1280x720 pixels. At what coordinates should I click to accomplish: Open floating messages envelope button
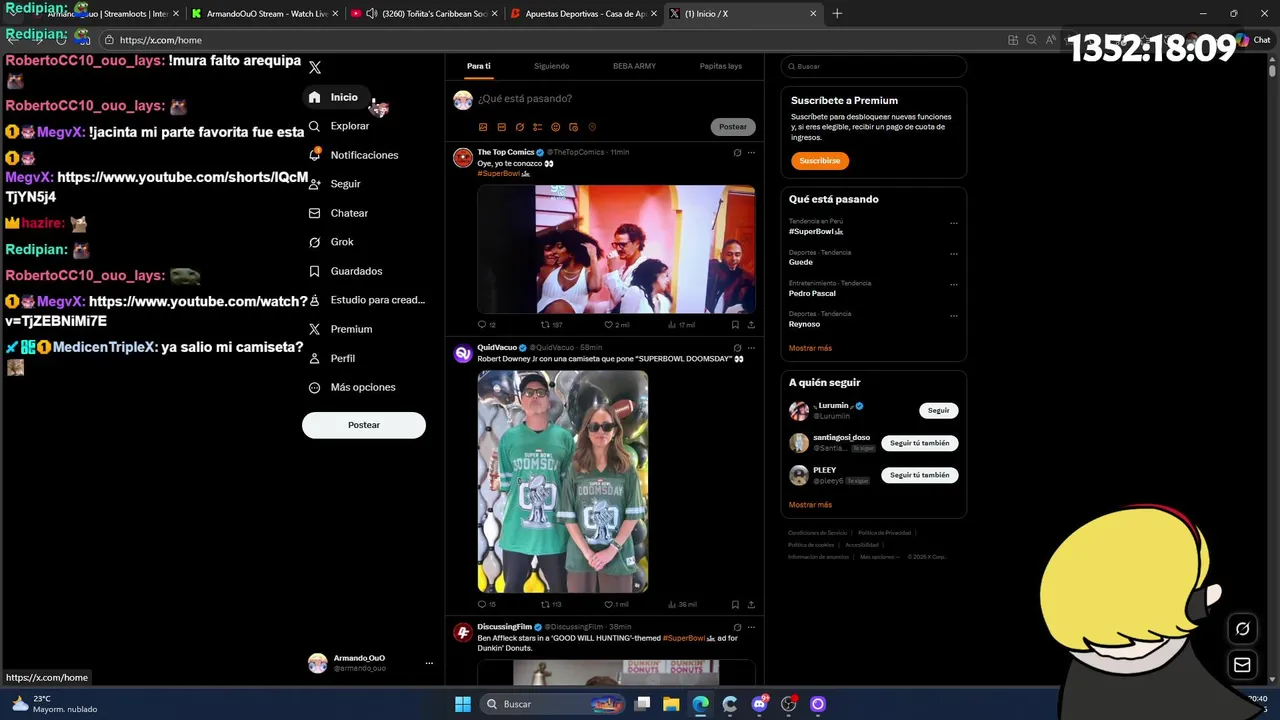pos(1242,665)
